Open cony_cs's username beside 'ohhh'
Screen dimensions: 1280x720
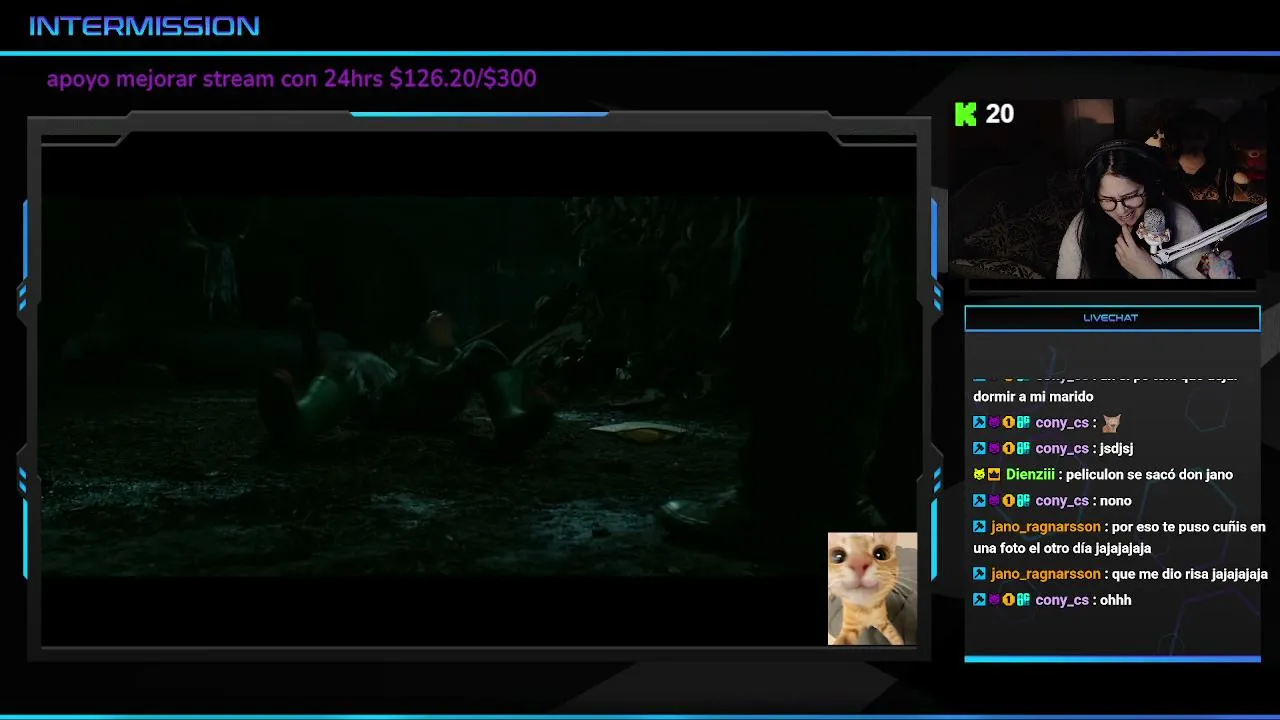[x=1062, y=600]
